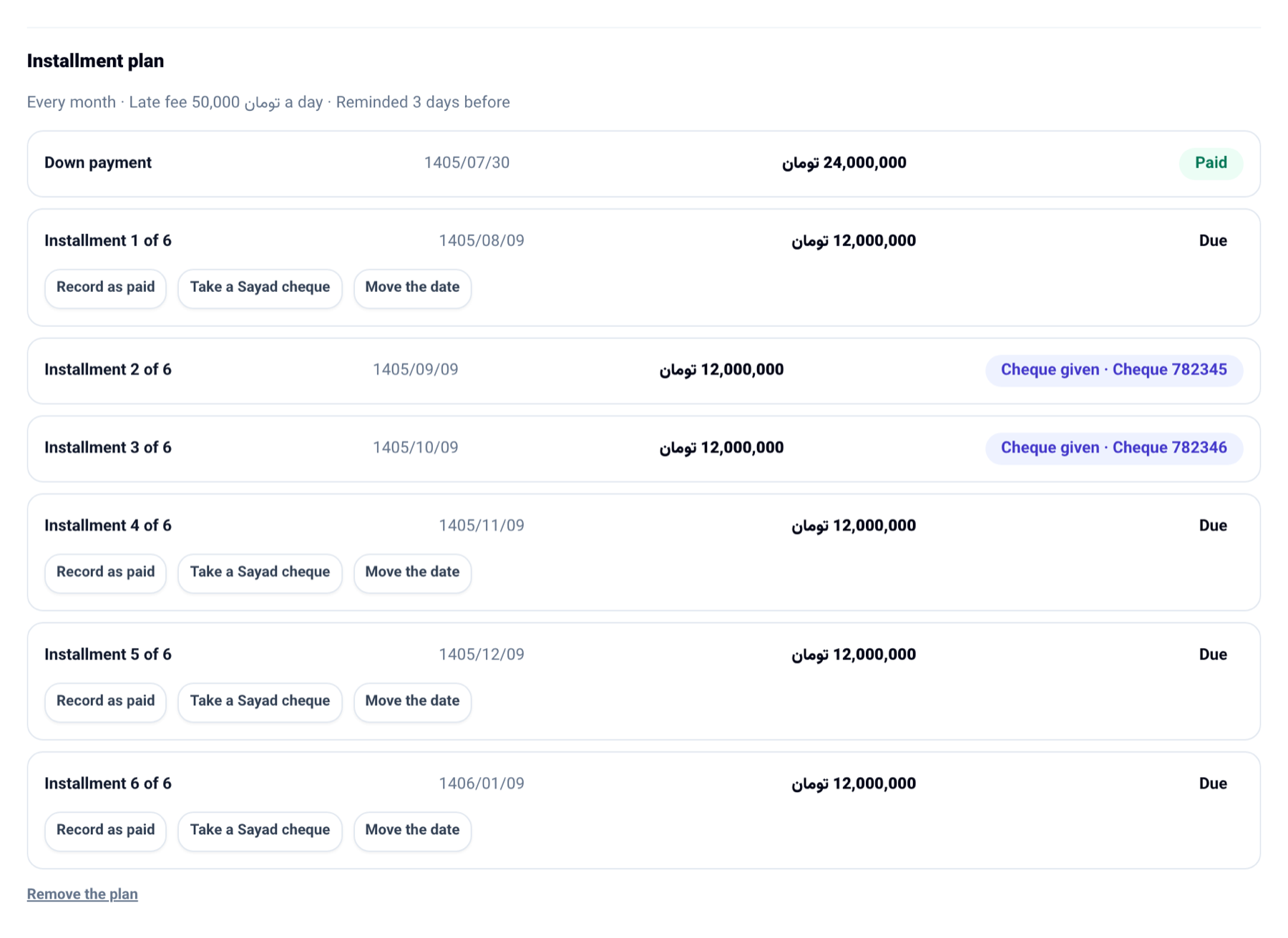Take a Sayad cheque for Installment 1
This screenshot has width=1288, height=938.
click(260, 288)
